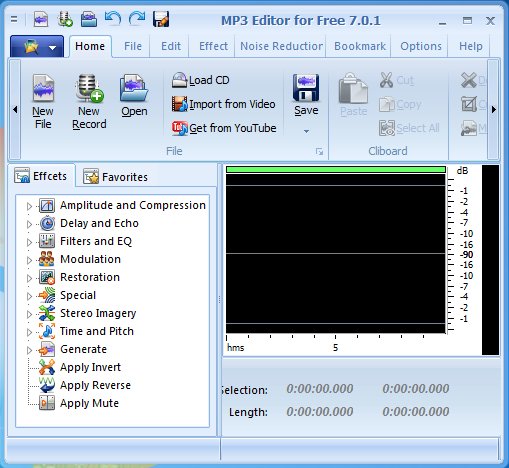Click the Selection start time value
This screenshot has height=468, width=509.
click(x=320, y=389)
